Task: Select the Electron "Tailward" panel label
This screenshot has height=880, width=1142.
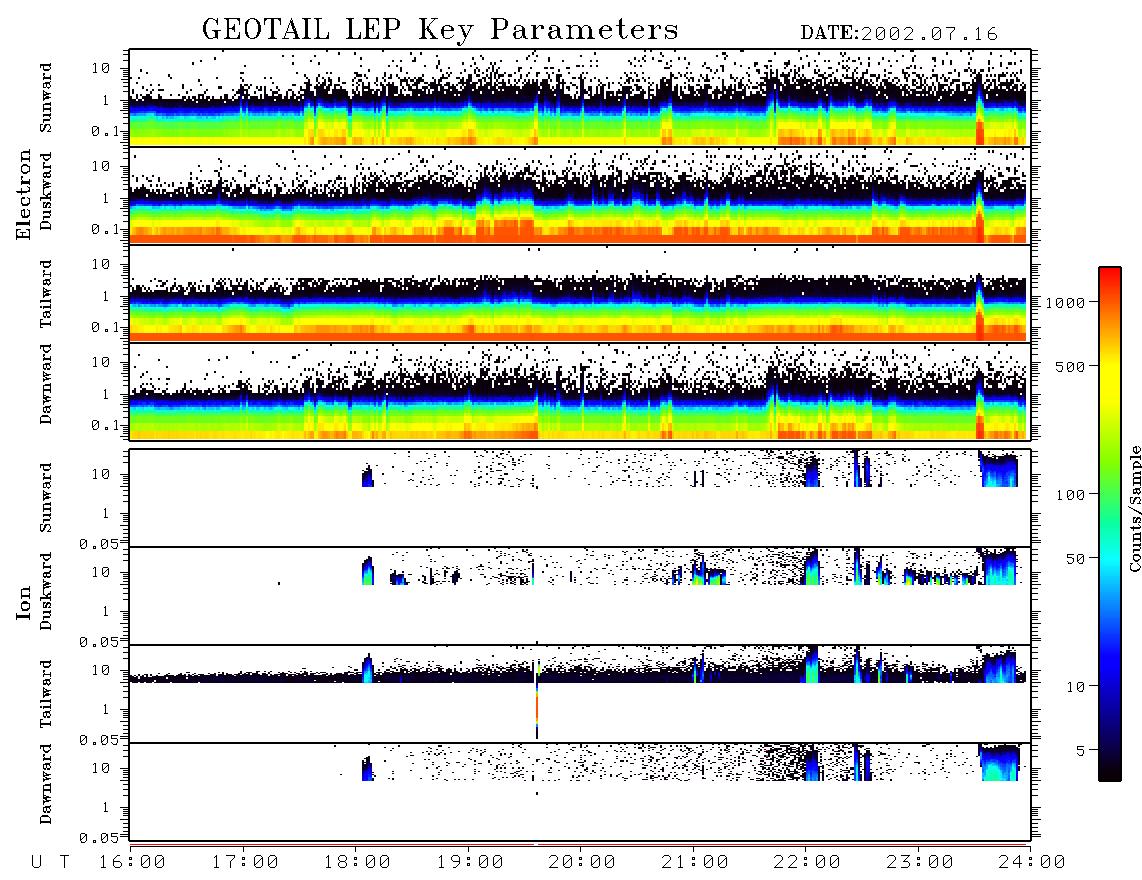Action: [46, 294]
